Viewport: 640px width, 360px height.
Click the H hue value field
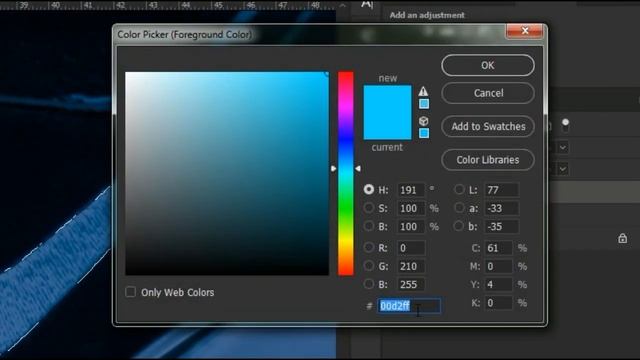tap(411, 190)
